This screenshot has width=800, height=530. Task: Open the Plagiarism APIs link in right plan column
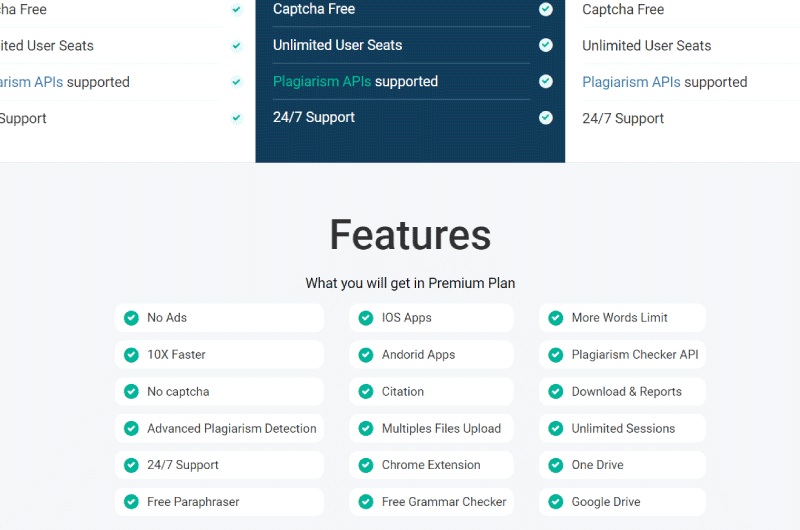(631, 82)
